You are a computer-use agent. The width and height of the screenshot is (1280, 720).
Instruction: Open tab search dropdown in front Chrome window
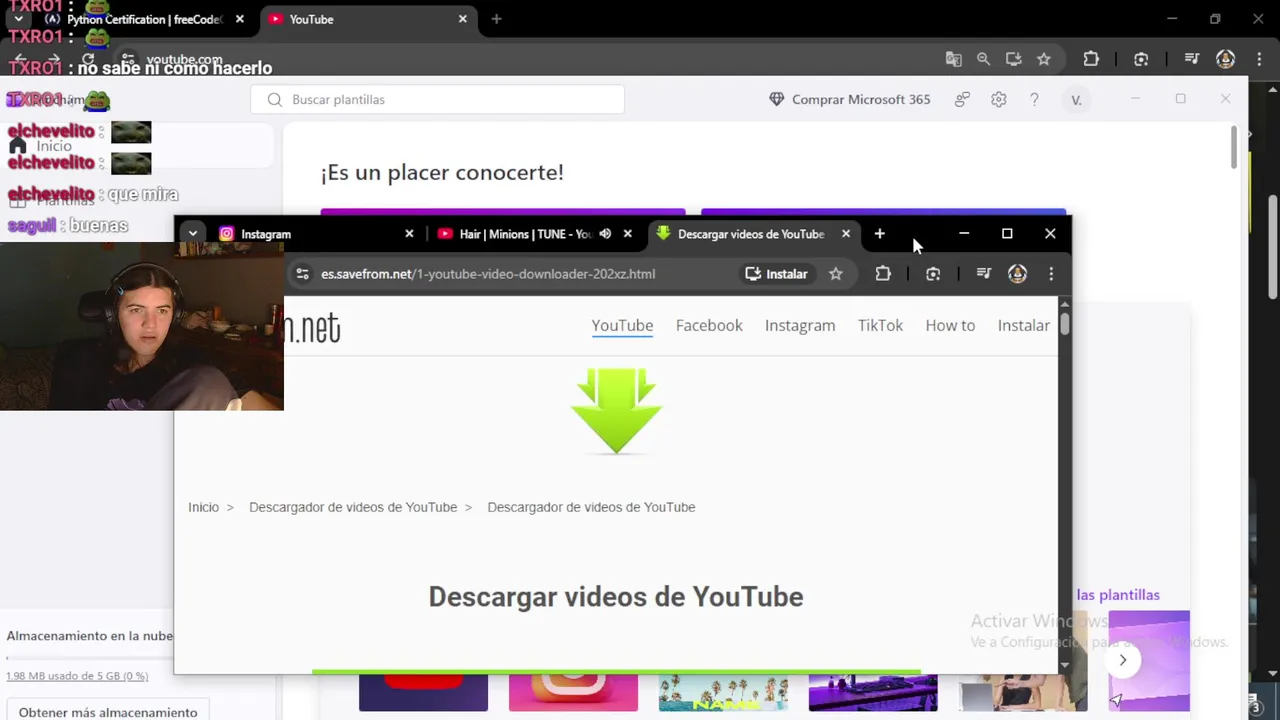coord(192,234)
